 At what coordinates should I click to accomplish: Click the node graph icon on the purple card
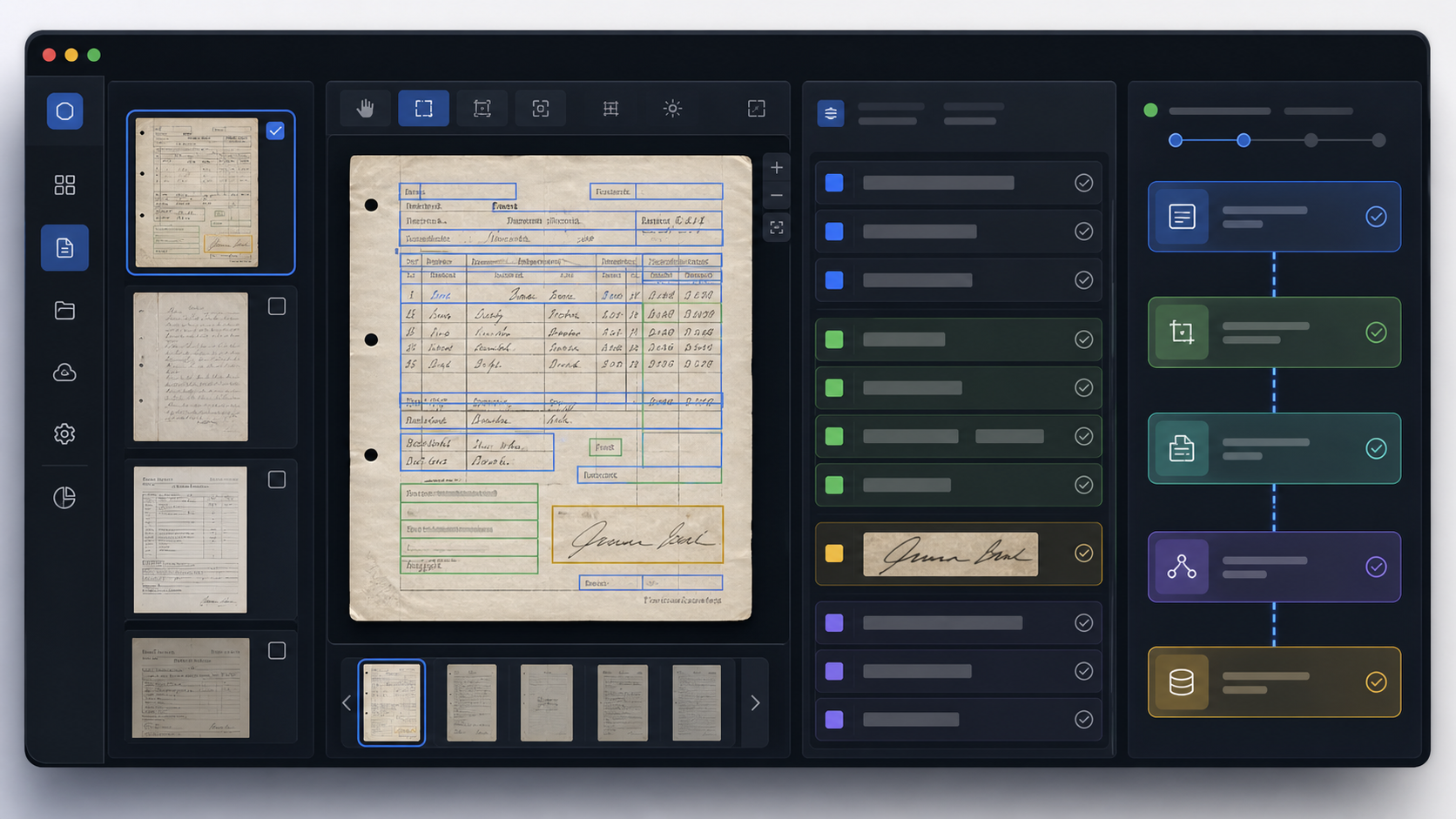tap(1182, 567)
